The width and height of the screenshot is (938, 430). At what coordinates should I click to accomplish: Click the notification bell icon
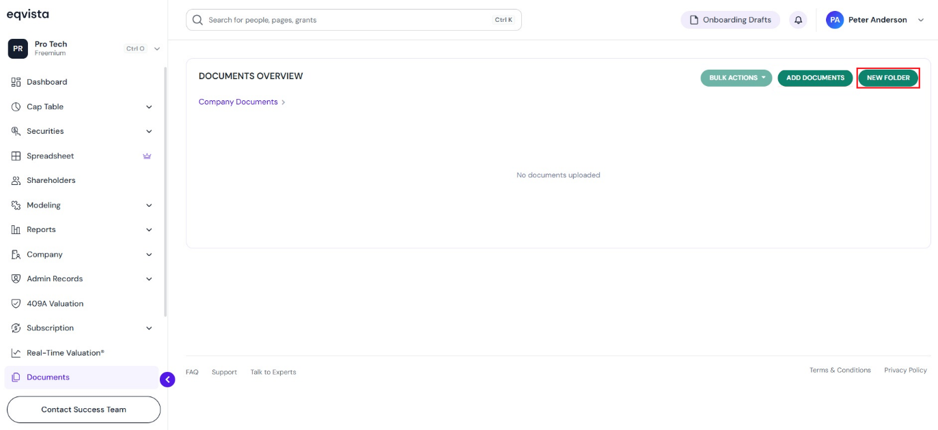point(797,20)
